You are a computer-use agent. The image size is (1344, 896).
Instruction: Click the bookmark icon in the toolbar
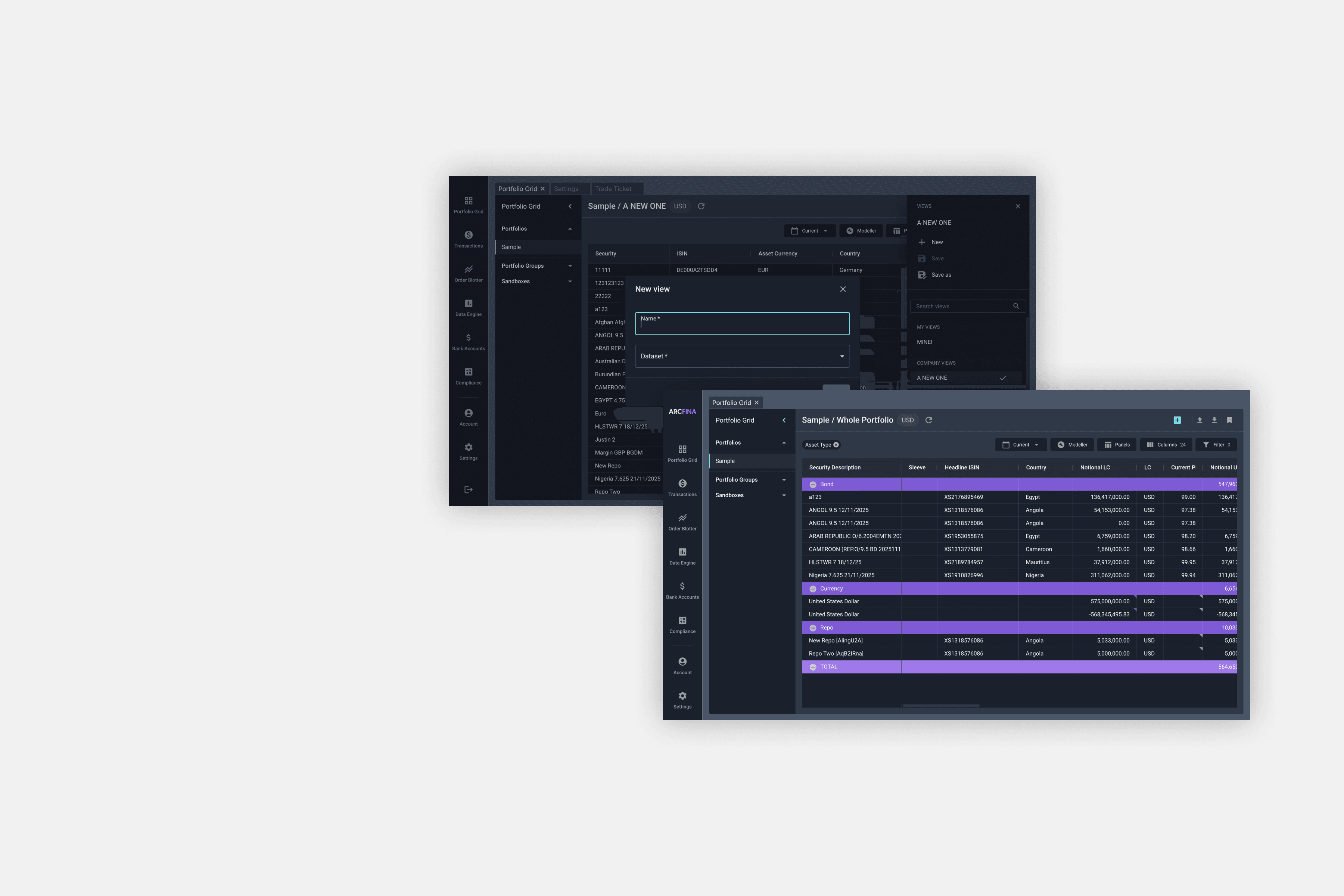[1229, 420]
